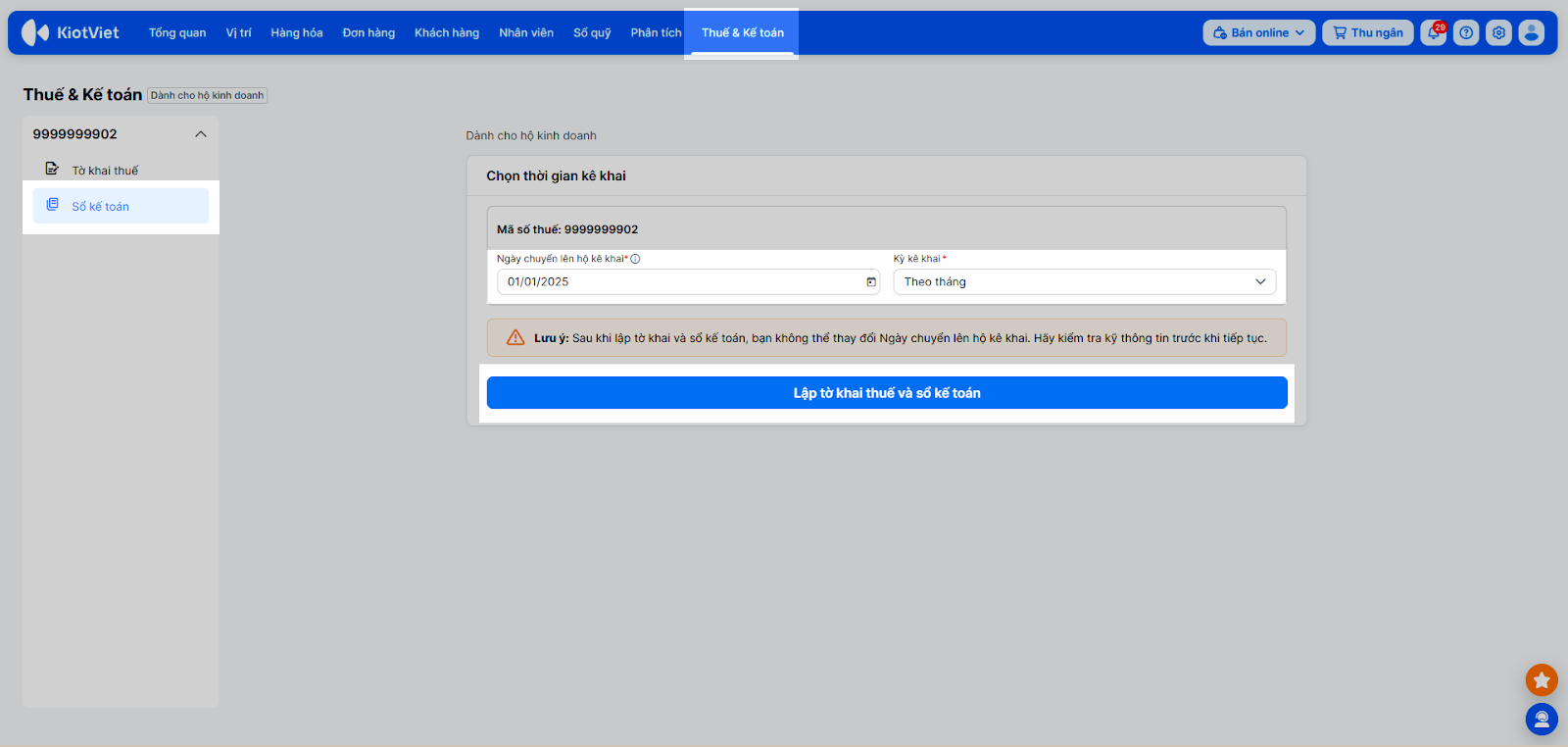Click the Chọn thời gian kê khai heading

tap(557, 176)
